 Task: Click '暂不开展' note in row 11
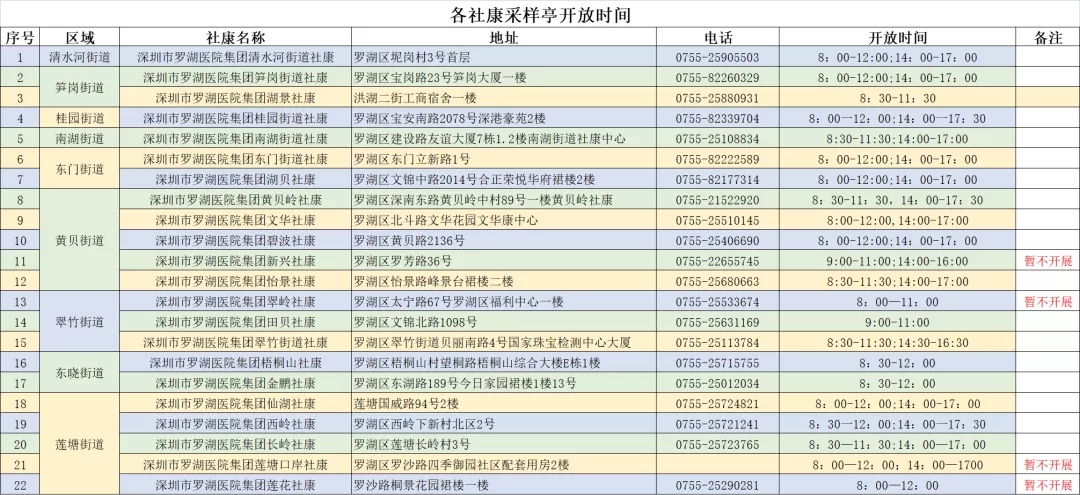pos(1048,262)
